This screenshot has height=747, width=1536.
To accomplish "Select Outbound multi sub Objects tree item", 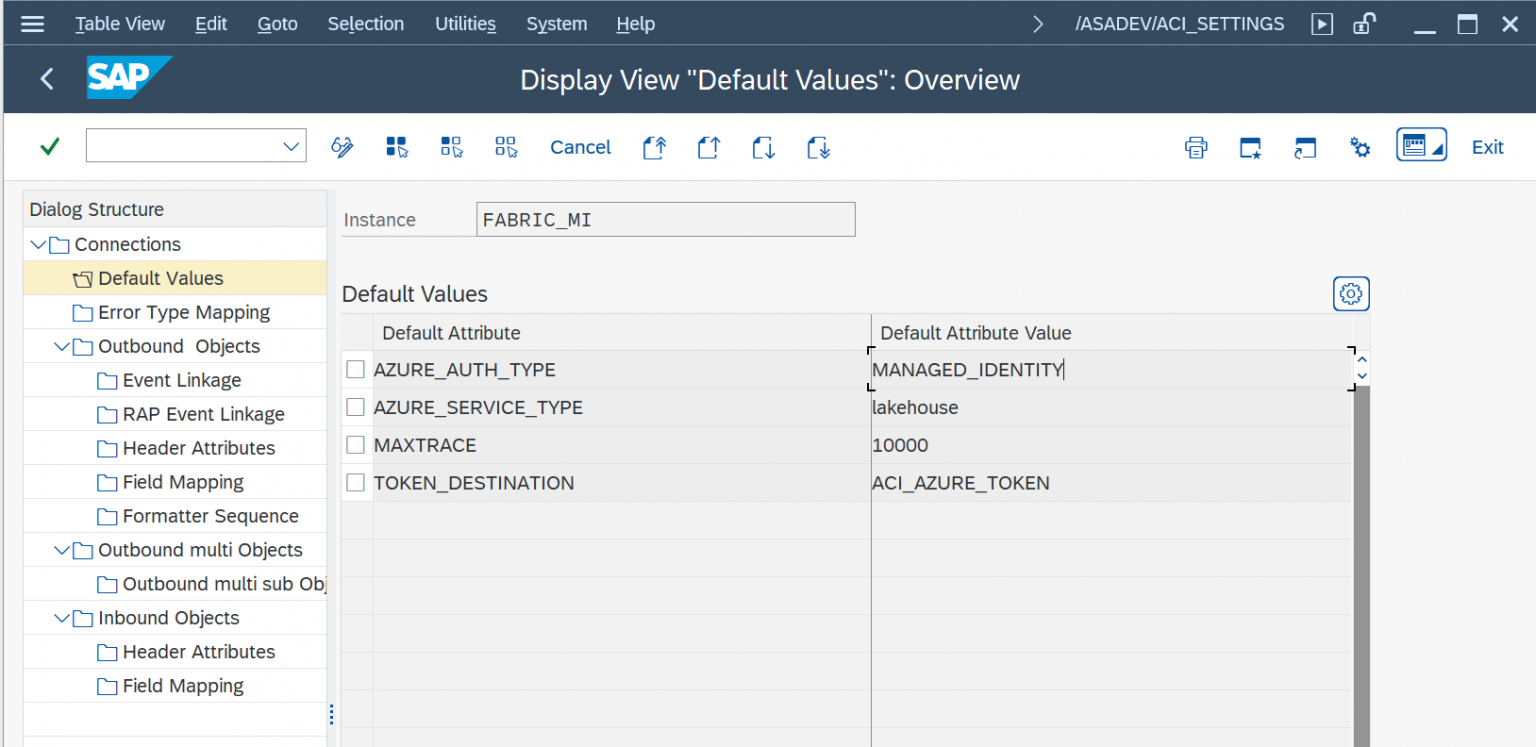I will (x=224, y=585).
